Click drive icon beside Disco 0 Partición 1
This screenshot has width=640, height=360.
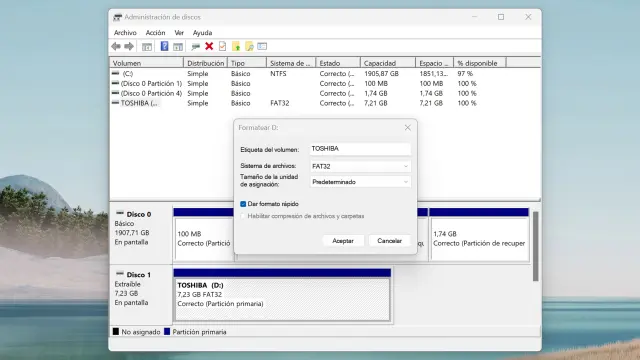click(x=116, y=83)
